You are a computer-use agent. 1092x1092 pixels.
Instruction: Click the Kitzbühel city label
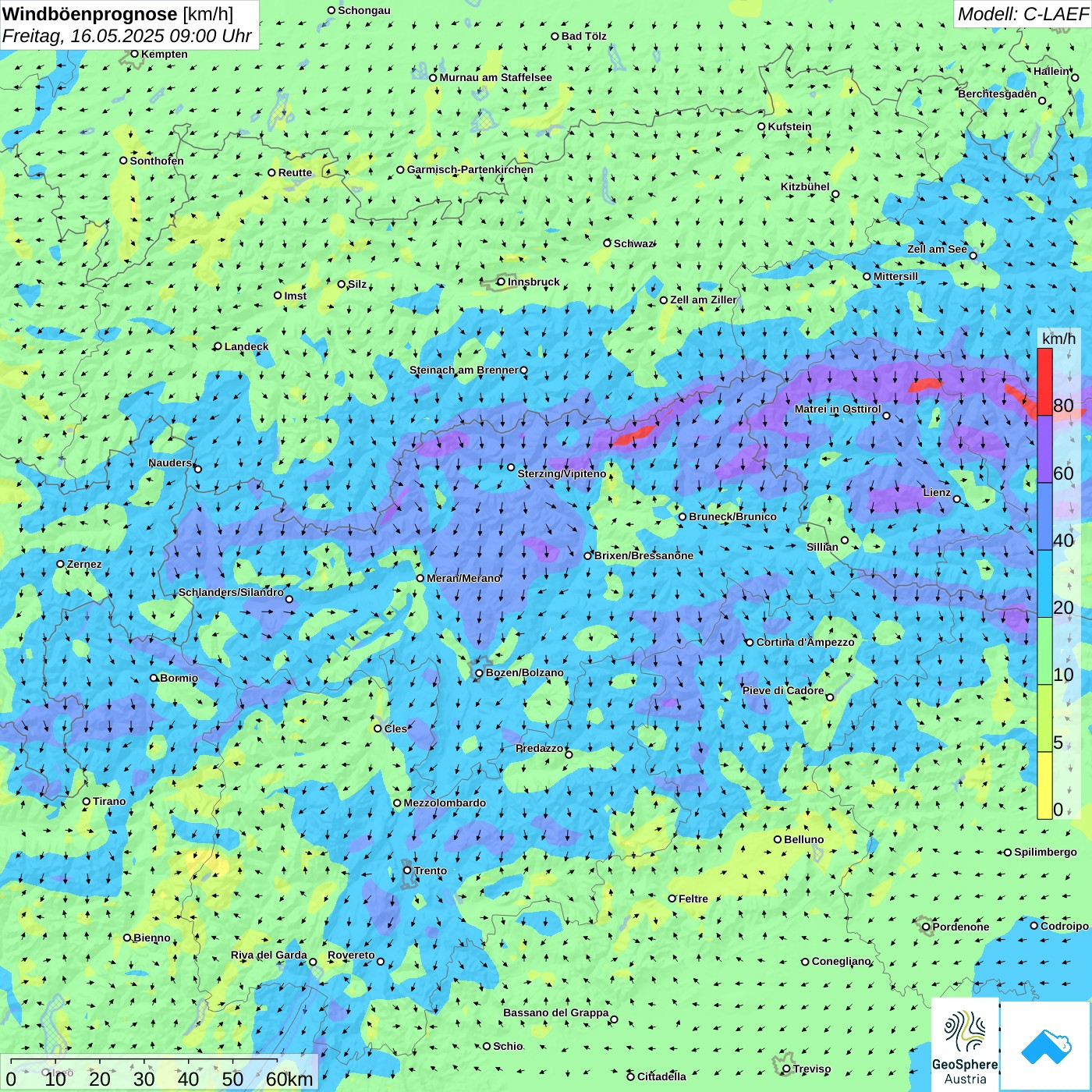(x=805, y=186)
